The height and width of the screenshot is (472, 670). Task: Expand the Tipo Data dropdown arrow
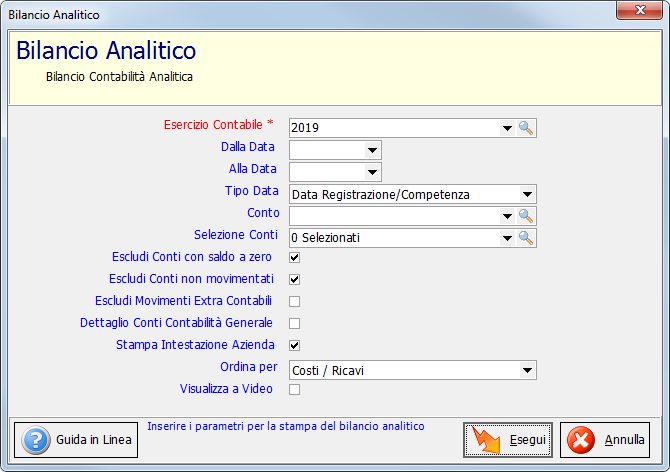click(x=527, y=194)
